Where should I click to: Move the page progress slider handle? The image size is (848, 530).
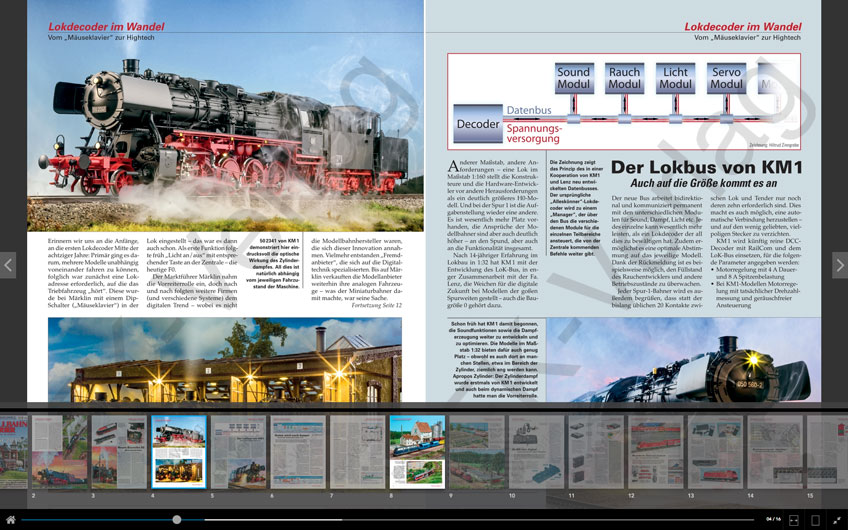click(x=176, y=519)
